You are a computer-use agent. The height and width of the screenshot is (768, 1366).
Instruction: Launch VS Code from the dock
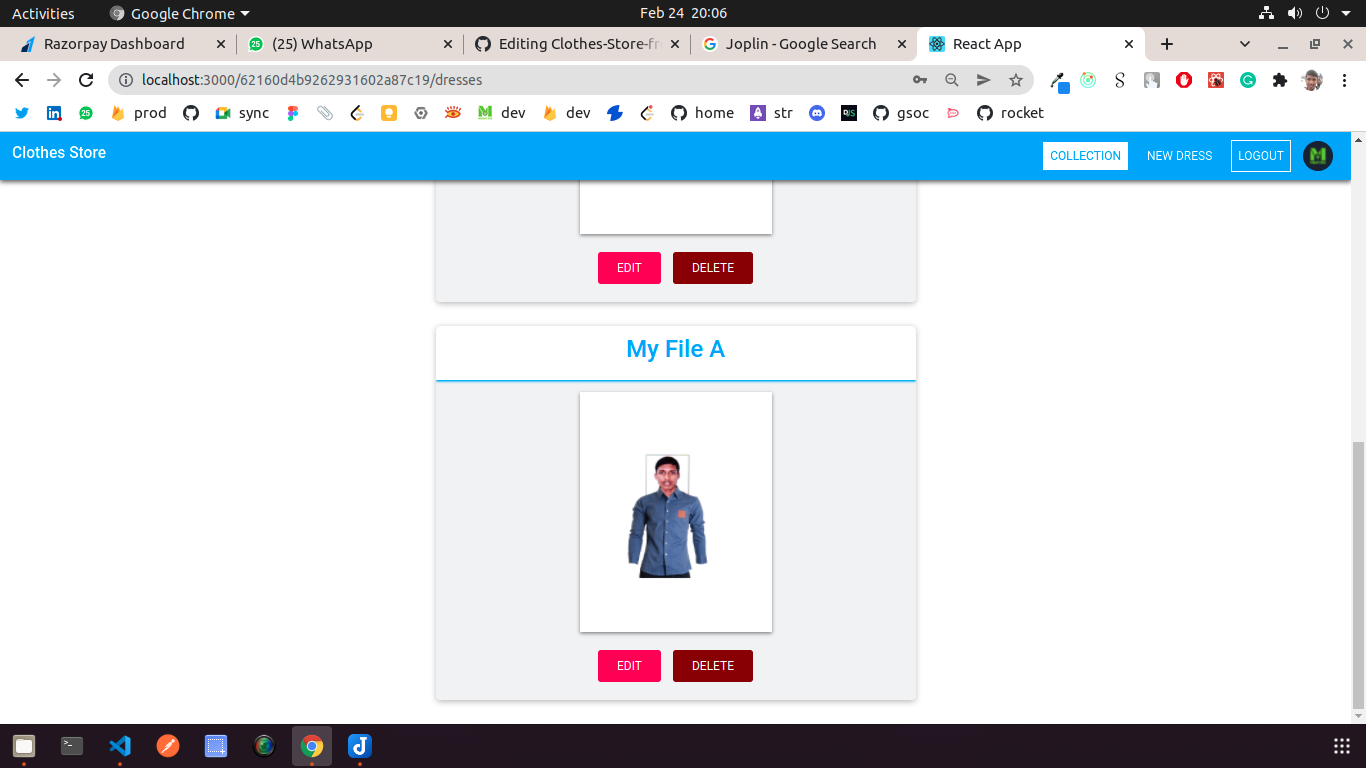coord(120,746)
